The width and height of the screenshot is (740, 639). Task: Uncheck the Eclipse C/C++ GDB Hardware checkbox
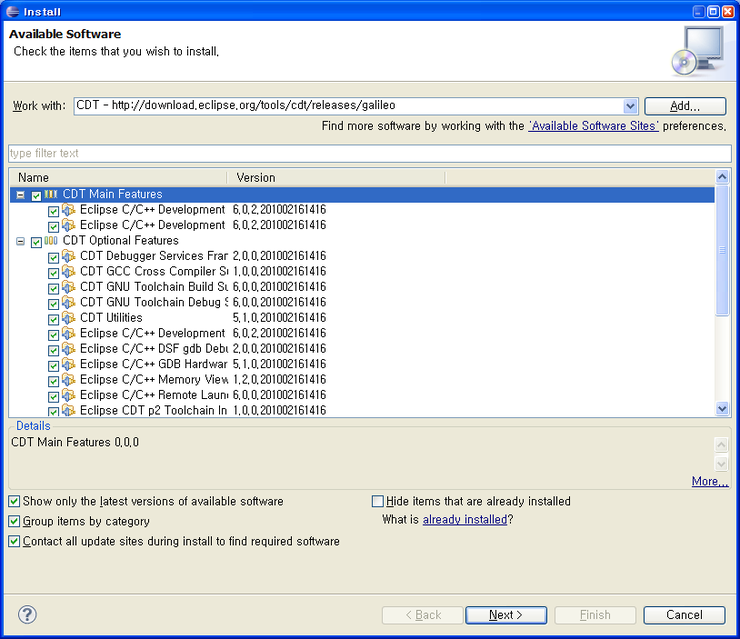pos(53,366)
